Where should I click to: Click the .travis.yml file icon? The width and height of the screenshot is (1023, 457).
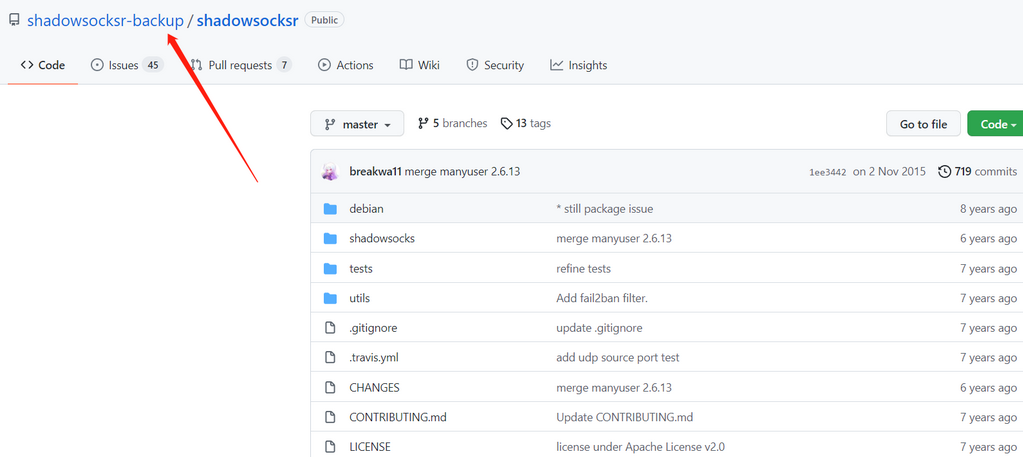[x=330, y=358]
